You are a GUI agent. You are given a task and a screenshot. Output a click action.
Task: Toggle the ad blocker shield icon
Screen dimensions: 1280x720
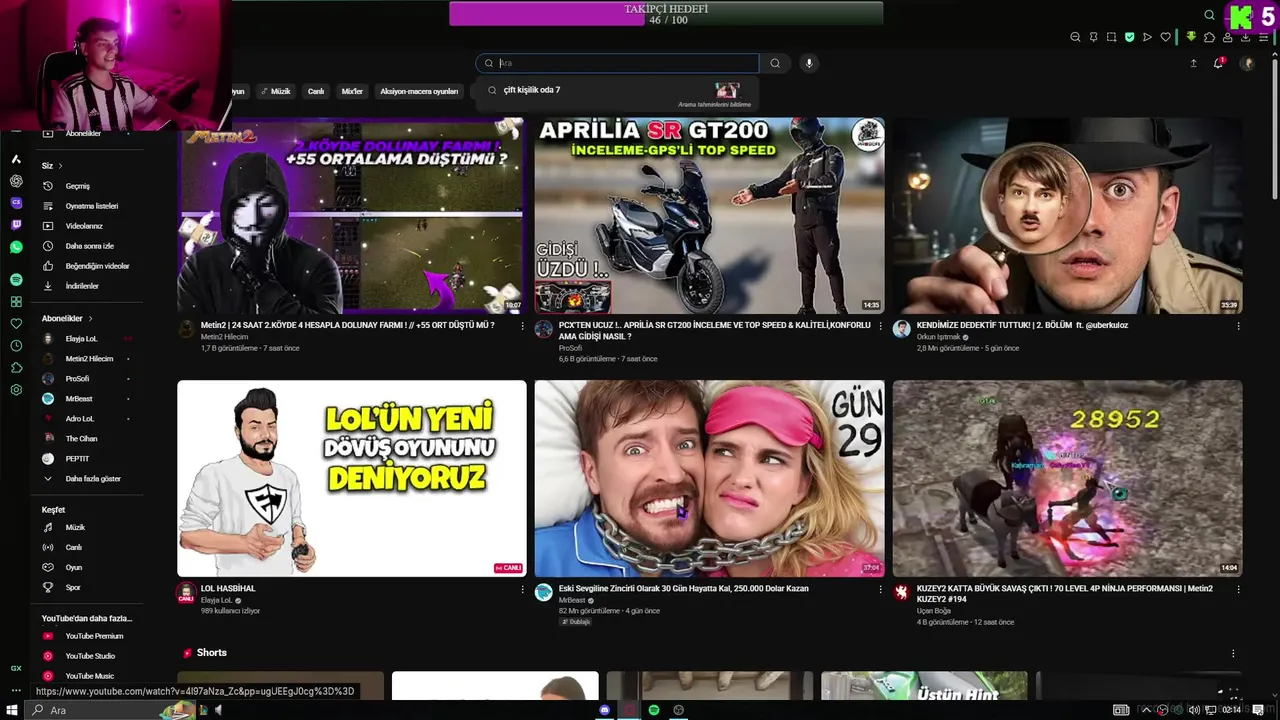(x=1129, y=37)
